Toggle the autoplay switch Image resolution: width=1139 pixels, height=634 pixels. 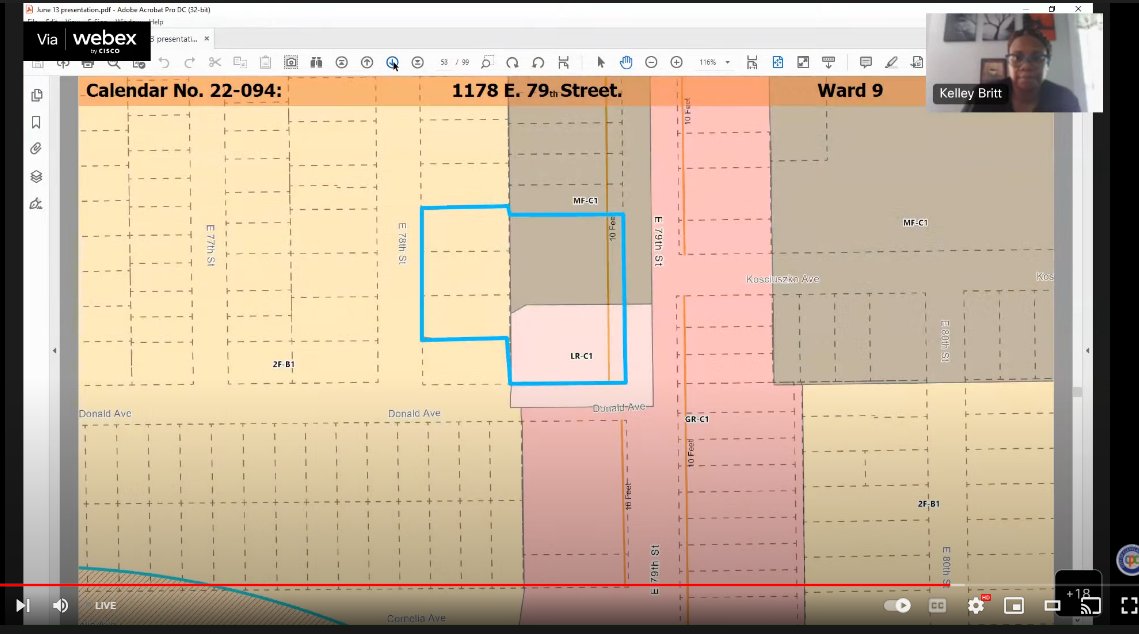point(898,605)
